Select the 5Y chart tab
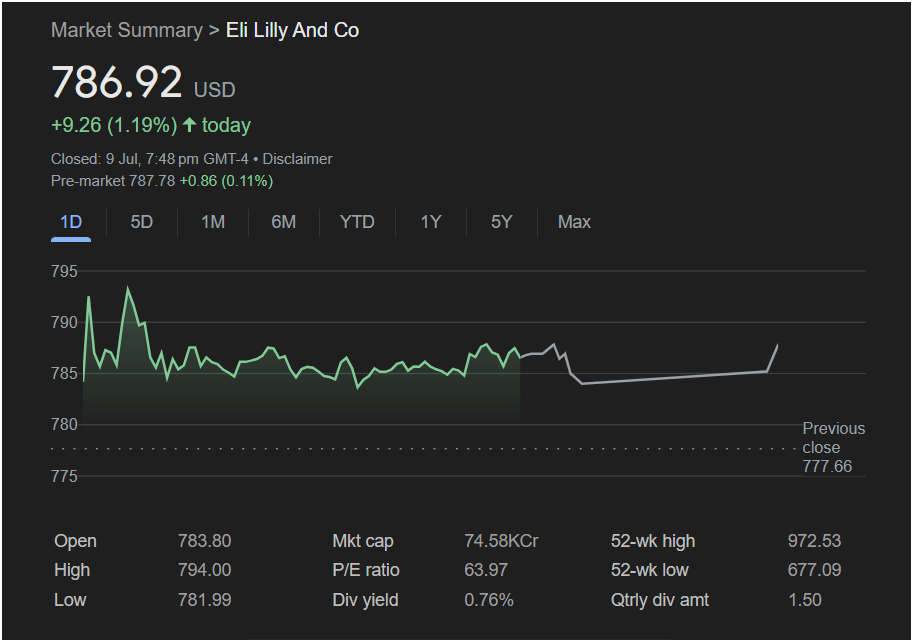Screen dimensions: 913x642 (x=501, y=222)
